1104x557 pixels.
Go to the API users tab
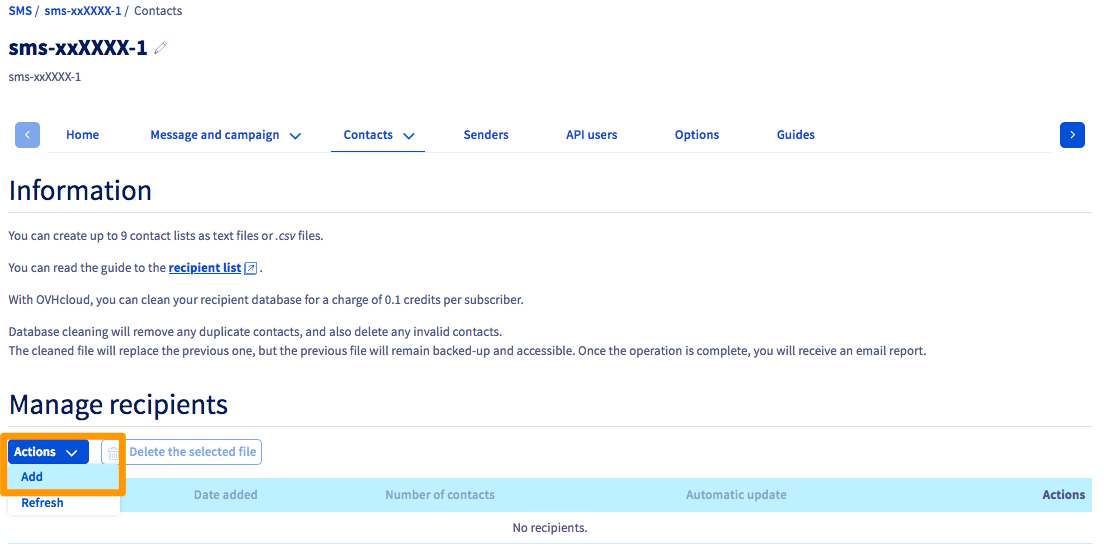tap(591, 135)
